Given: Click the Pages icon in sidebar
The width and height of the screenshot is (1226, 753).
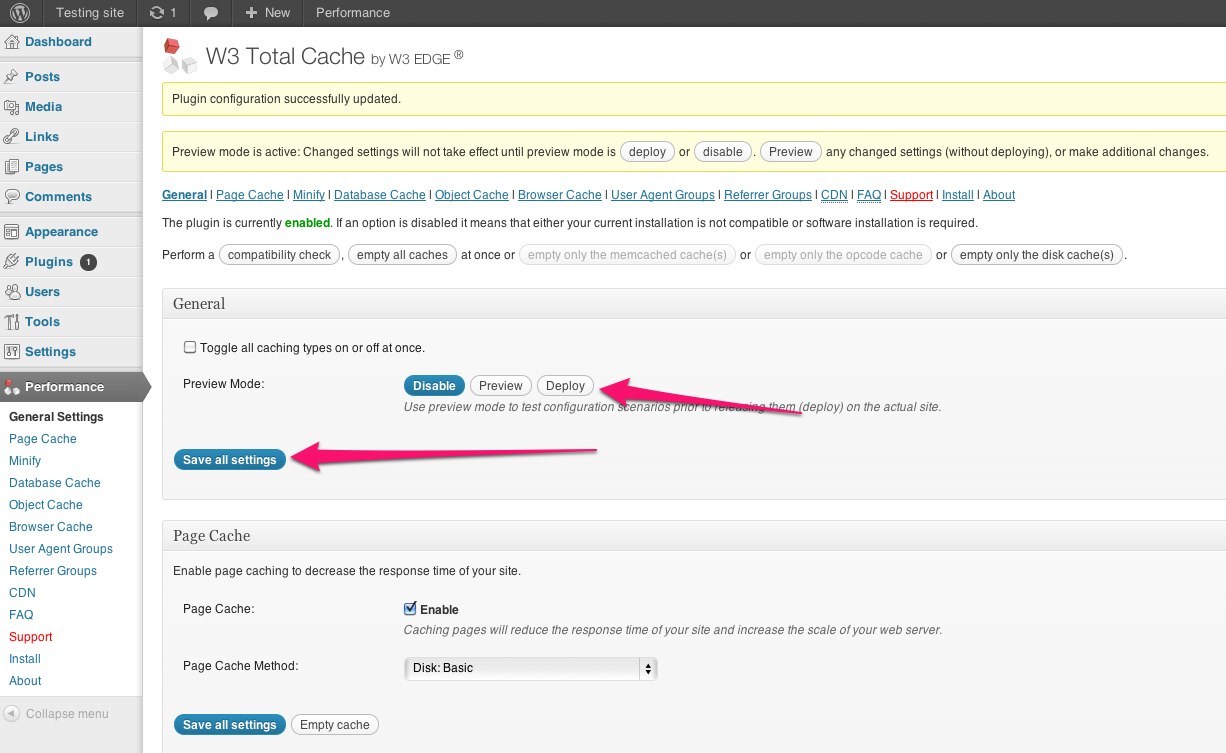Looking at the screenshot, I should click(12, 167).
